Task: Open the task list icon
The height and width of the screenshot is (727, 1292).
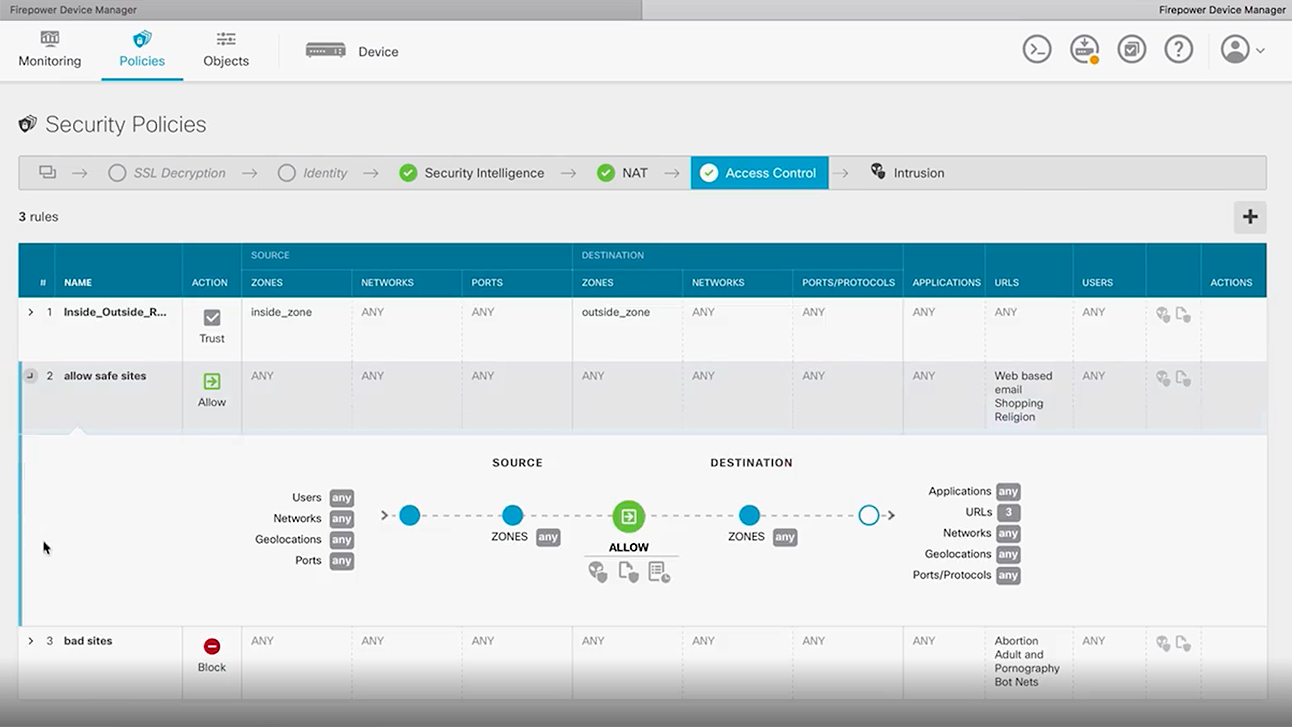Action: [1131, 48]
